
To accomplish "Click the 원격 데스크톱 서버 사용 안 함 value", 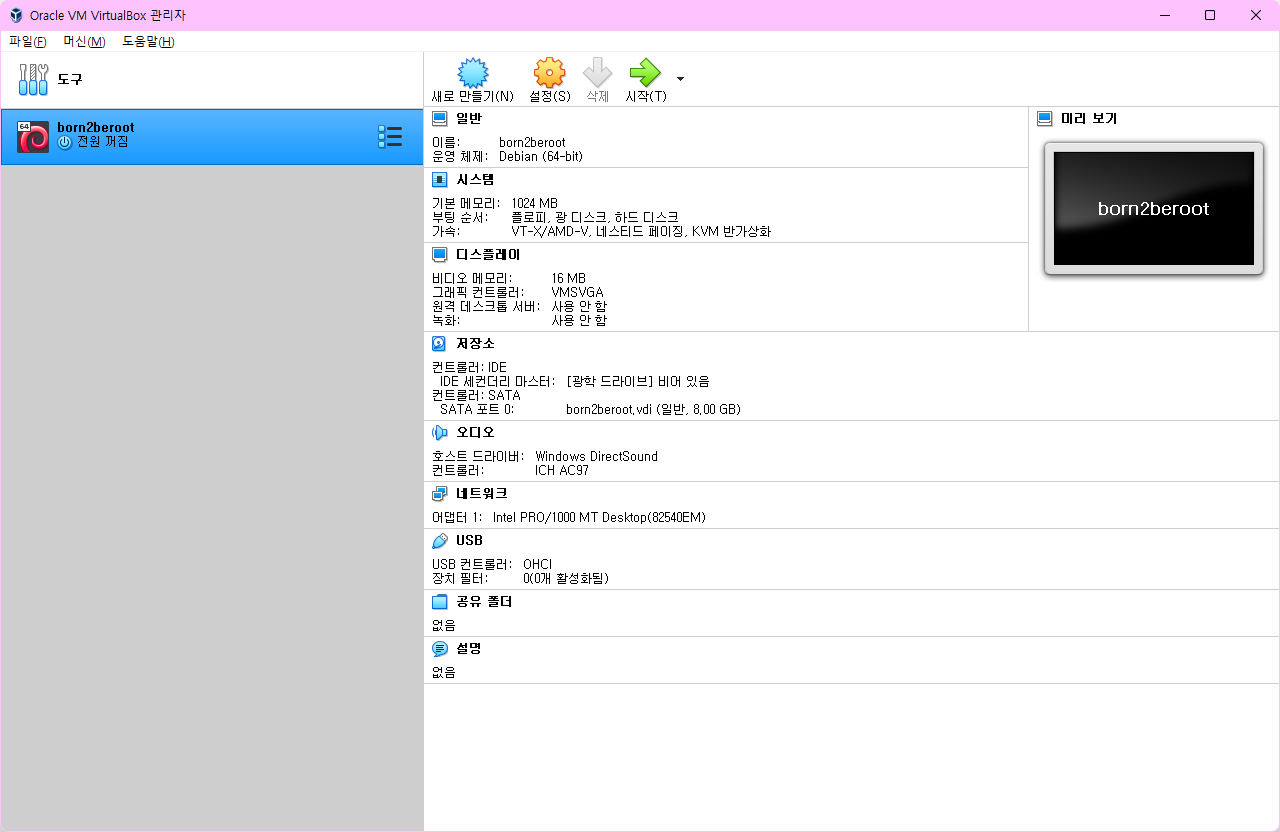I will tap(579, 306).
